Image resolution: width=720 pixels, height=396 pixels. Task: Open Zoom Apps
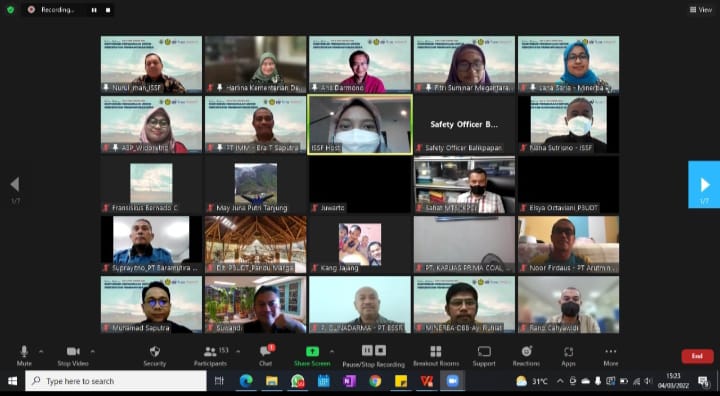click(568, 356)
